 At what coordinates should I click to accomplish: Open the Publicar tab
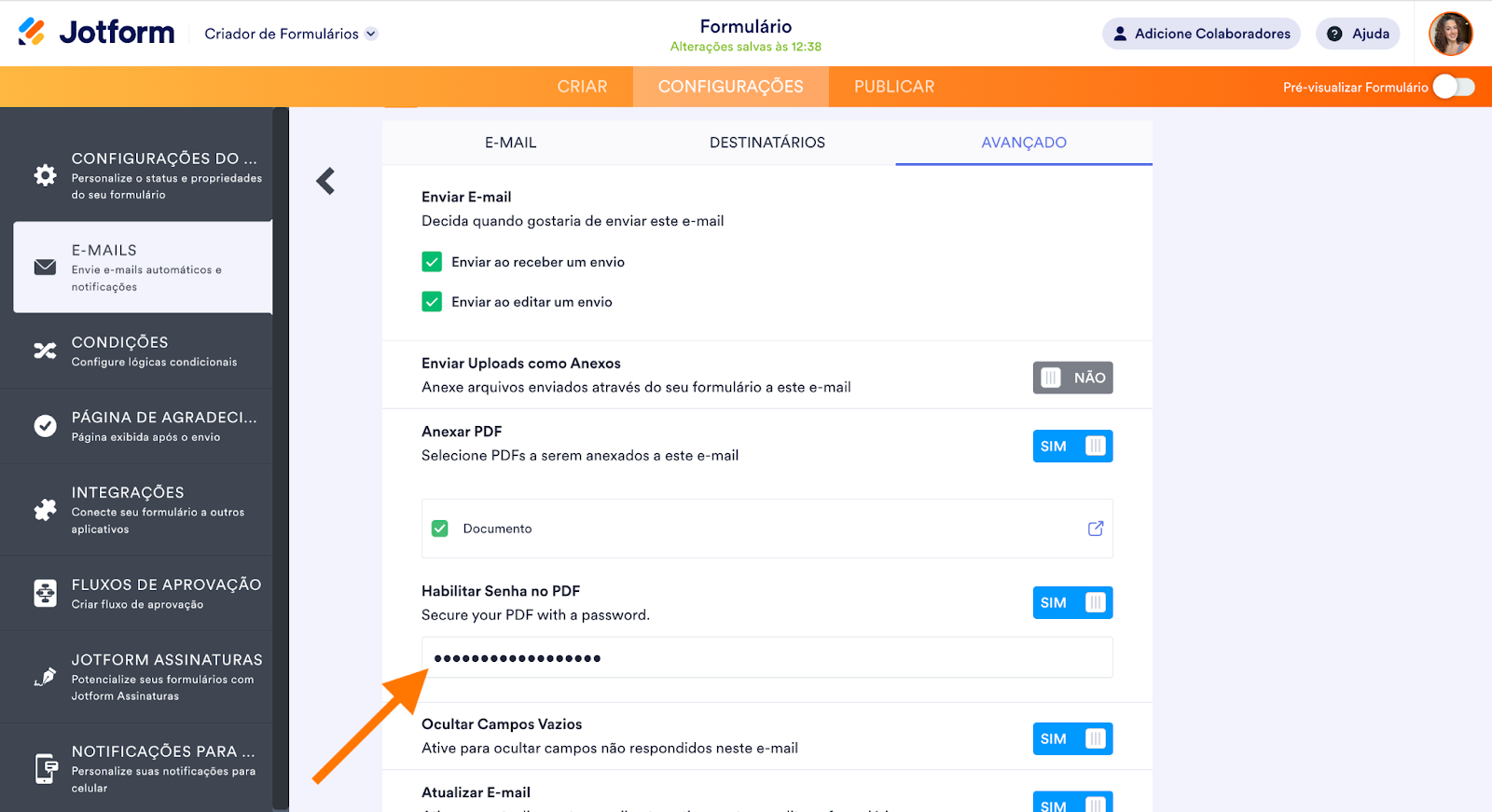coord(893,87)
